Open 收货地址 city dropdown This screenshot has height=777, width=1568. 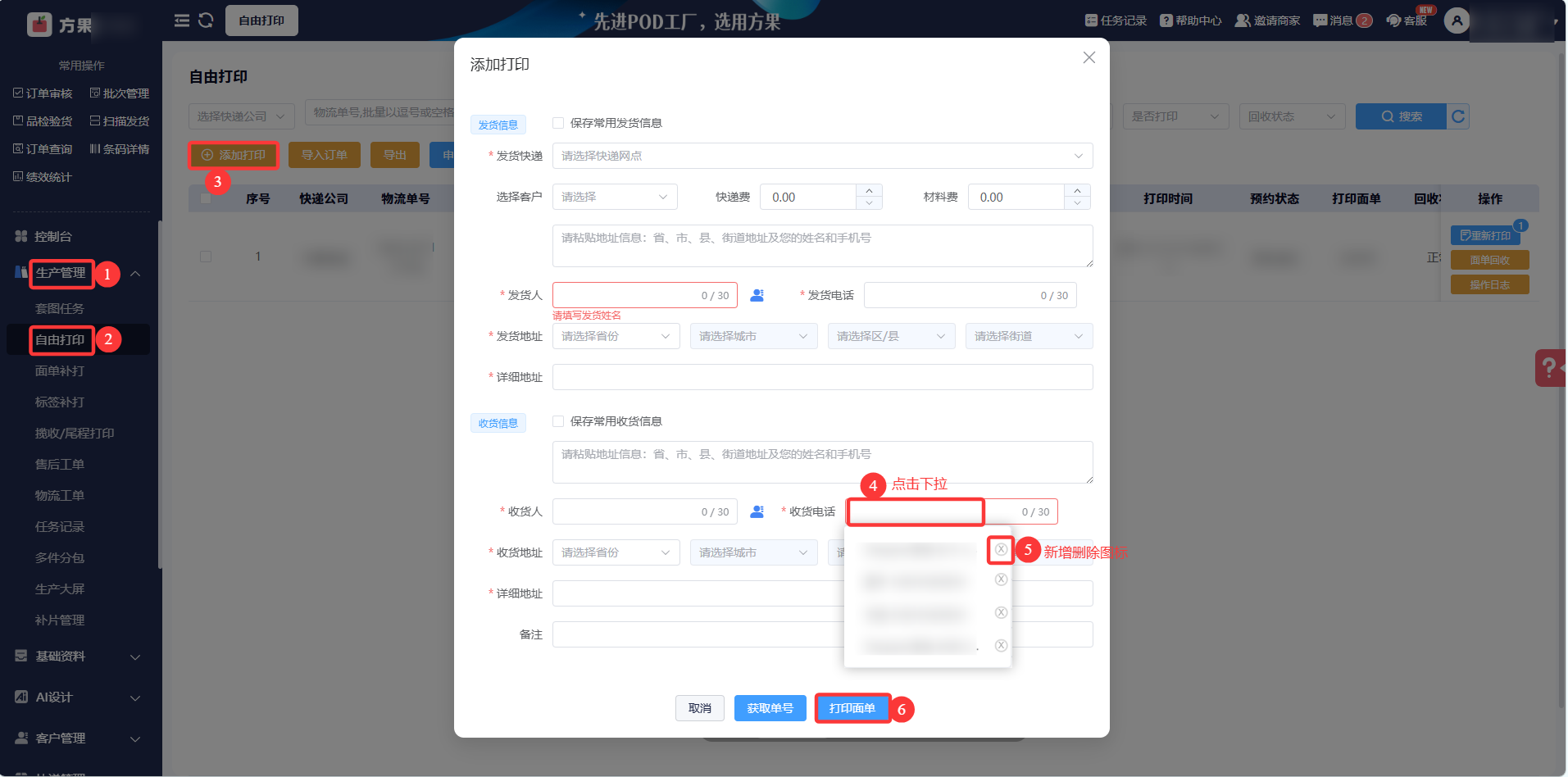pyautogui.click(x=753, y=552)
